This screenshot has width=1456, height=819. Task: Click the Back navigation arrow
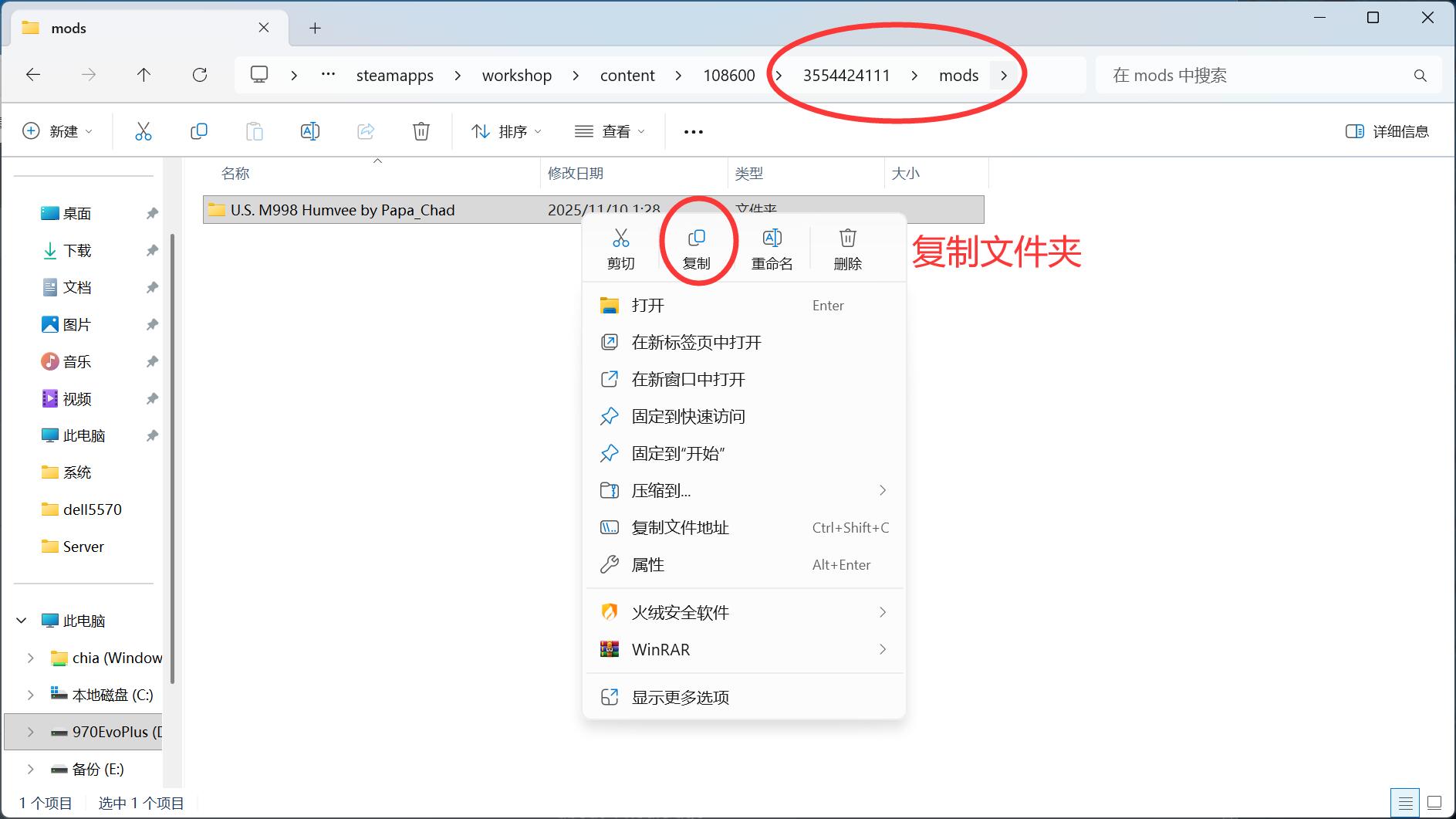(x=32, y=74)
